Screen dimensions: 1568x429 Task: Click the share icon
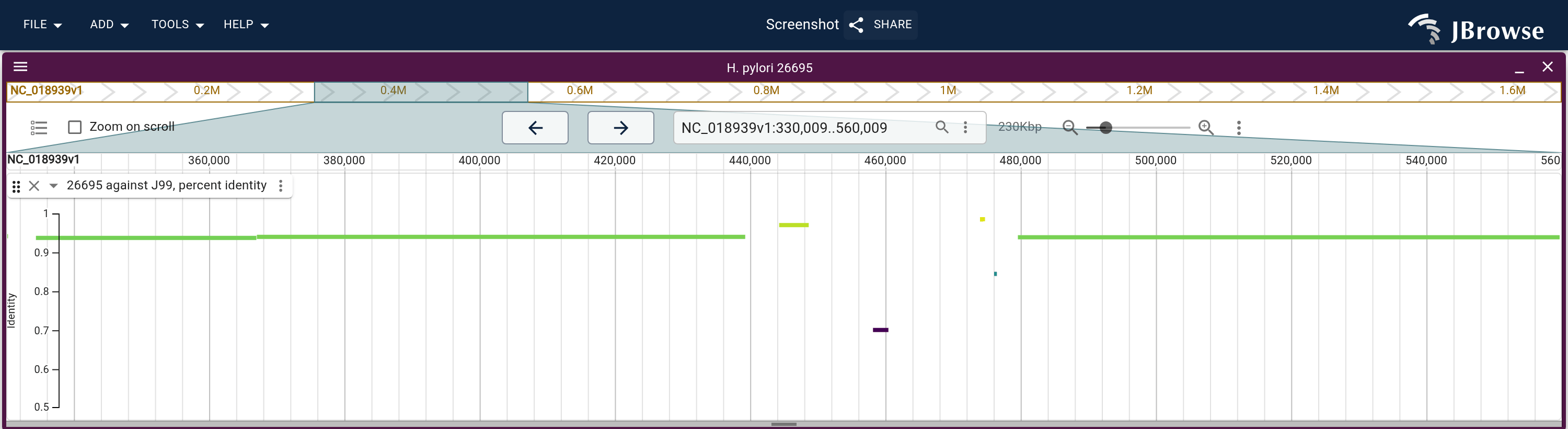(x=857, y=25)
